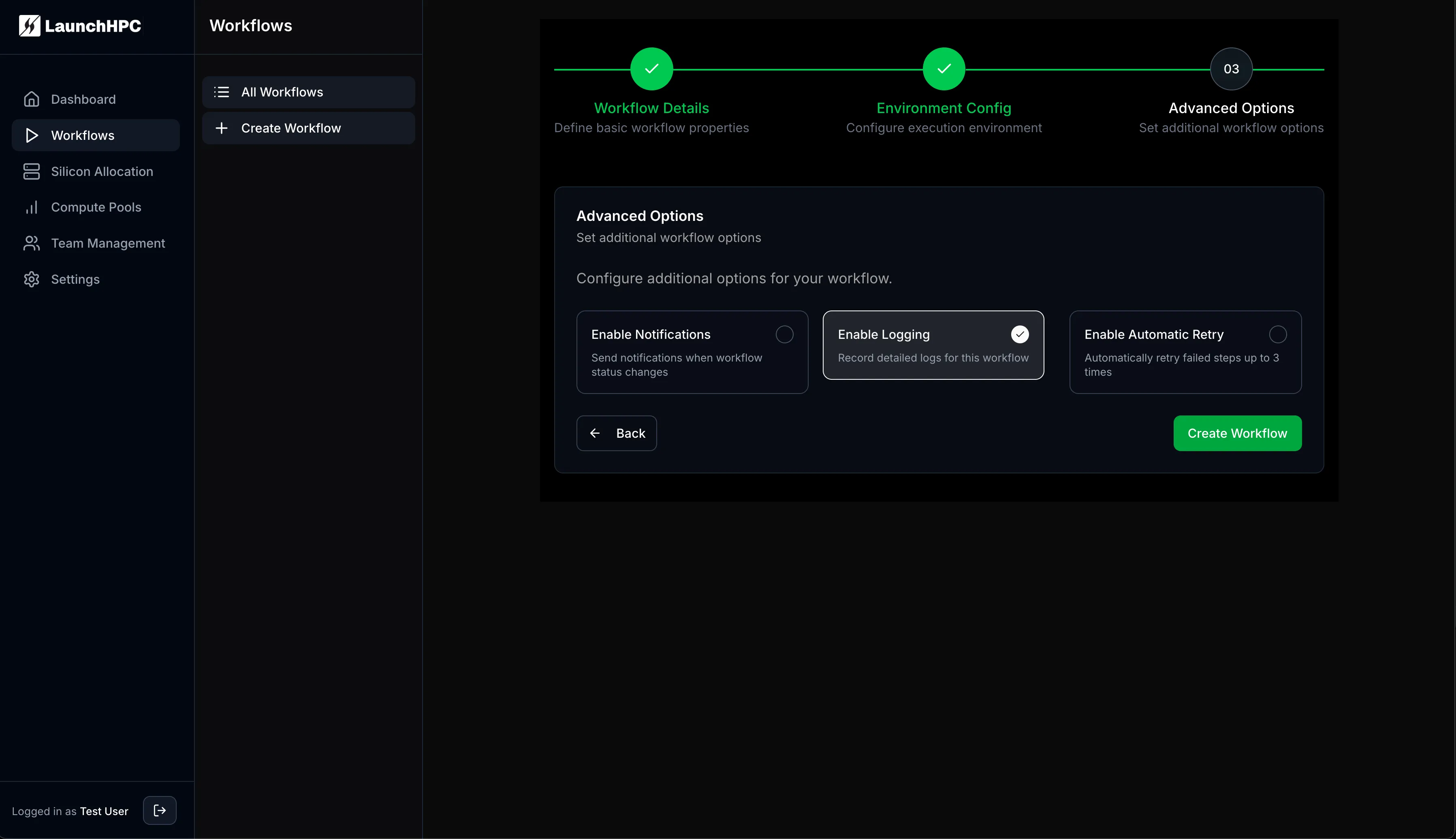Screen dimensions: 1456x839
Task: Click the 03 Advanced Options step circle
Action: click(1230, 68)
